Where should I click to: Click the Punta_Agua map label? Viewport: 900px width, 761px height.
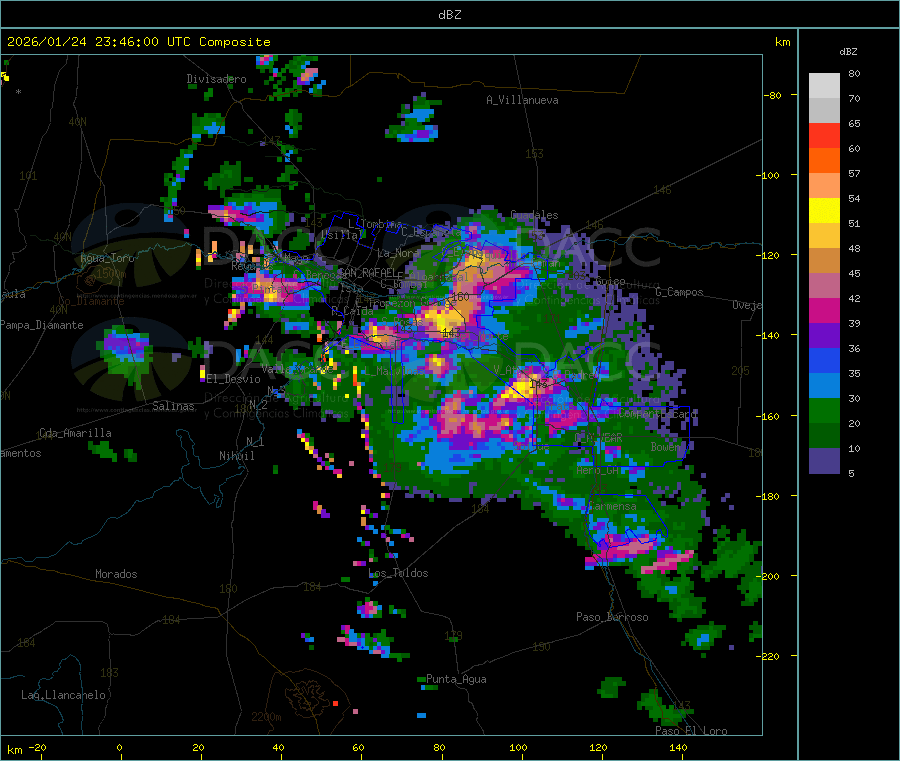pos(456,679)
